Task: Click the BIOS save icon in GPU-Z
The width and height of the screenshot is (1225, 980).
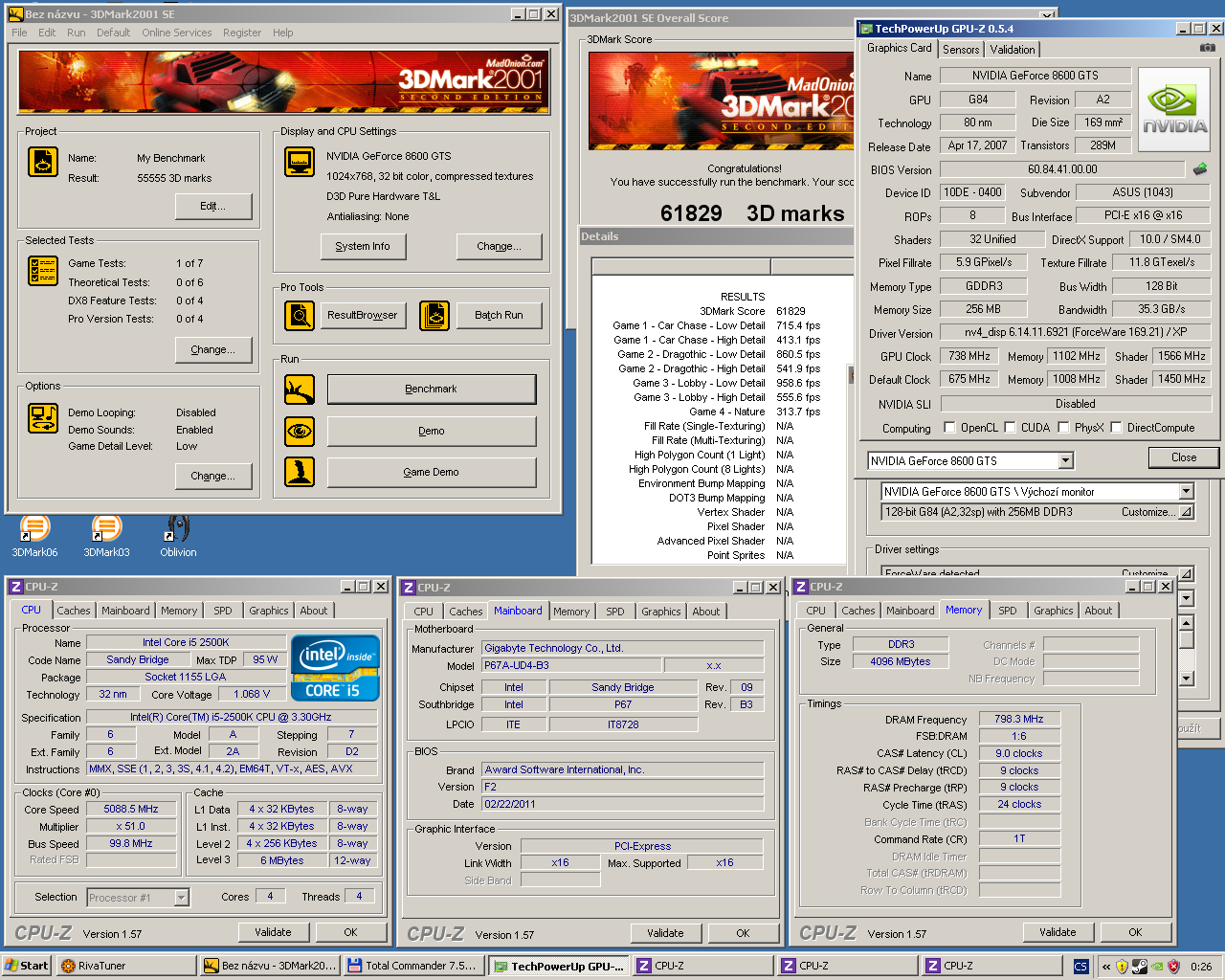Action: [1200, 169]
